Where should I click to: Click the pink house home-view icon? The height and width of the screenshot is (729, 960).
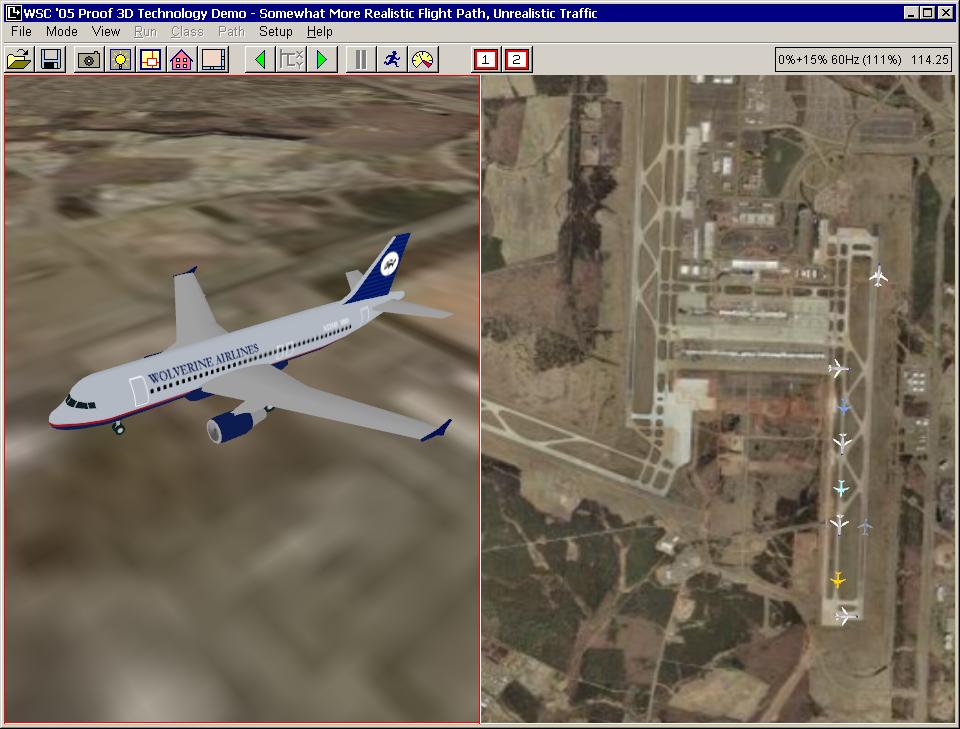(182, 60)
